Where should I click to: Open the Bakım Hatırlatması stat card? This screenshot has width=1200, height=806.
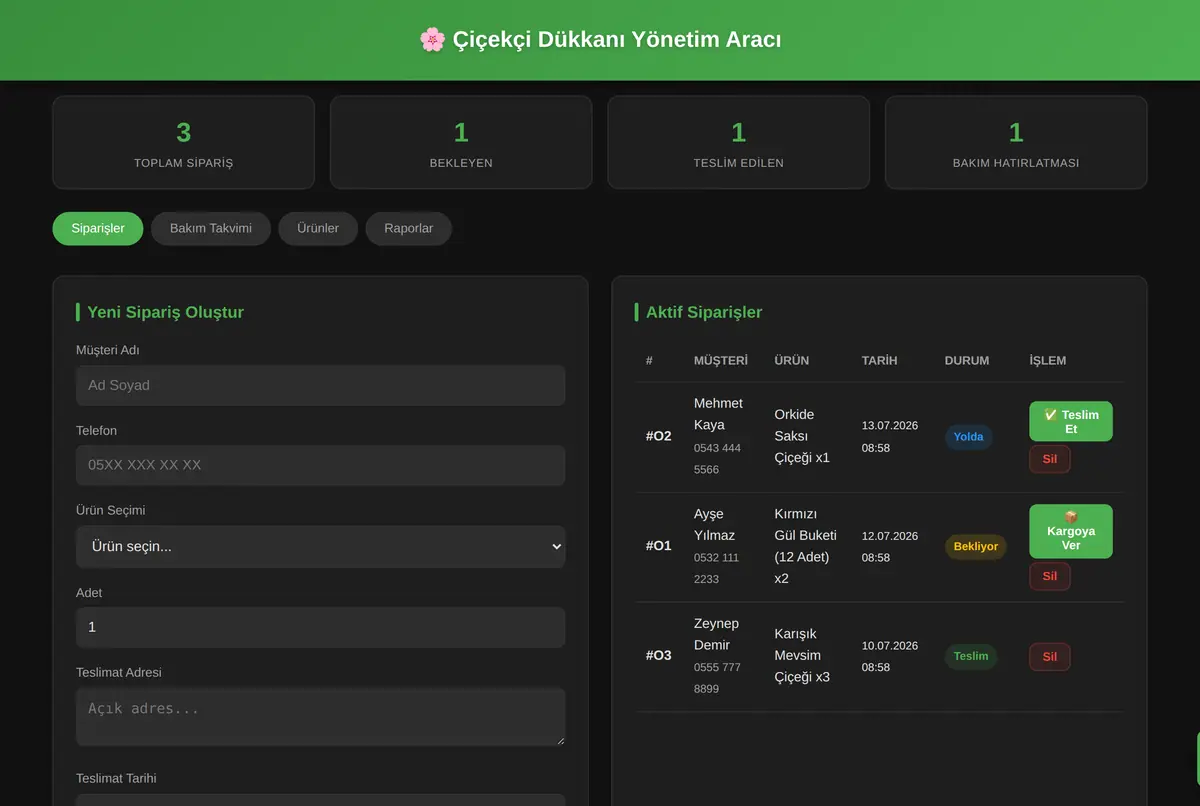[x=1016, y=142]
